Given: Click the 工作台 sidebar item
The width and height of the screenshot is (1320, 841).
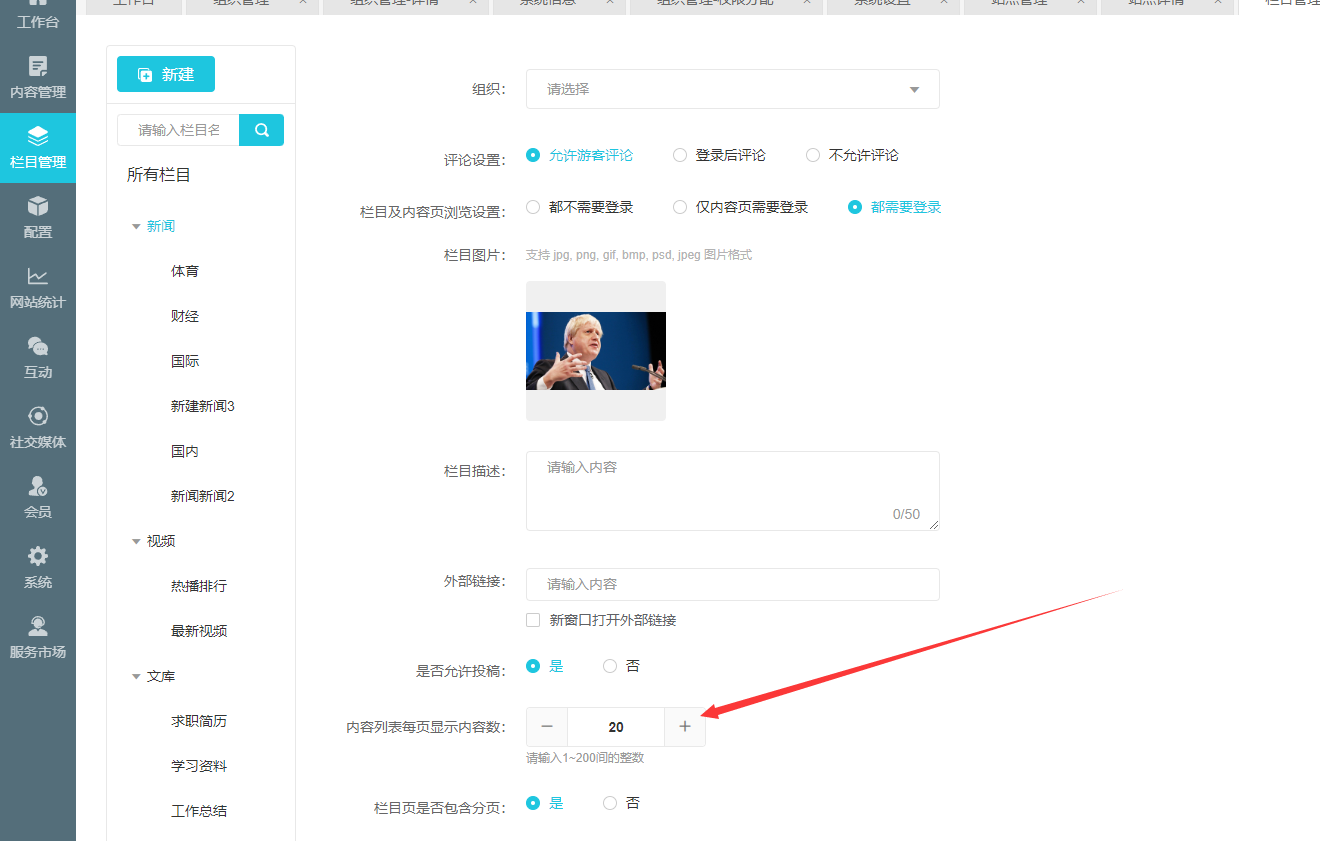Looking at the screenshot, I should [x=38, y=16].
